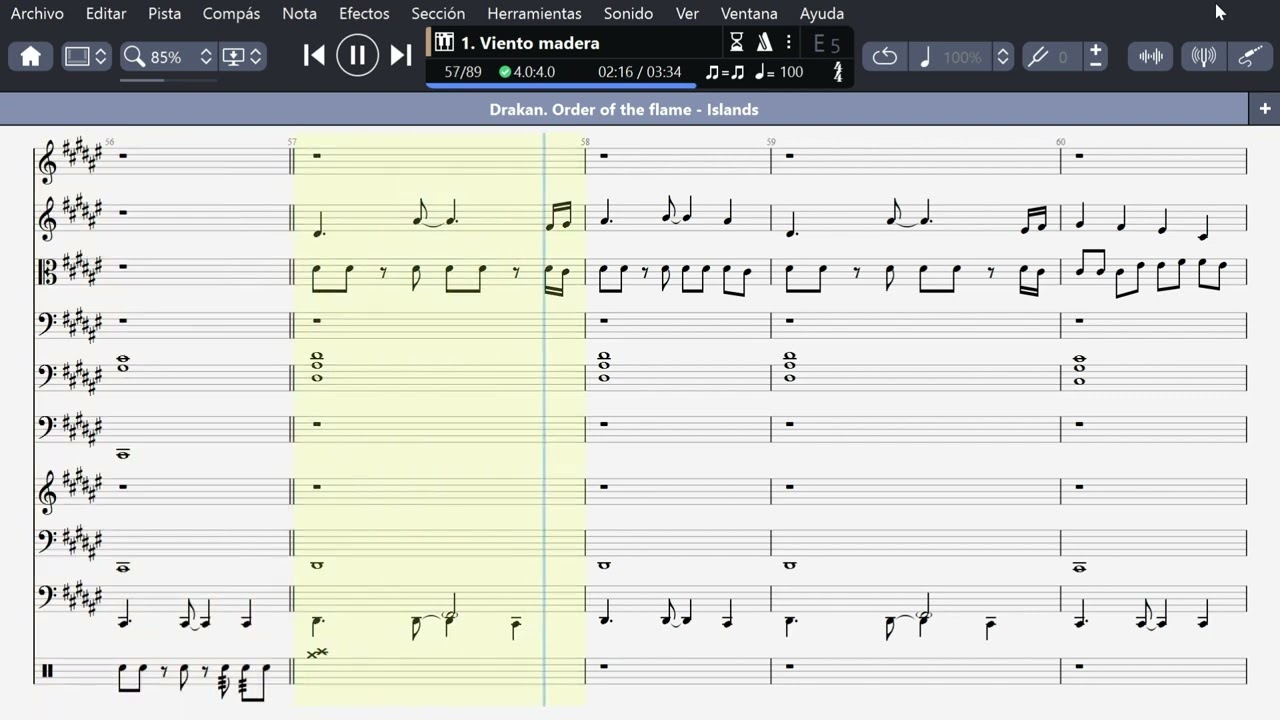
Task: Open the Sección menu
Action: point(438,13)
